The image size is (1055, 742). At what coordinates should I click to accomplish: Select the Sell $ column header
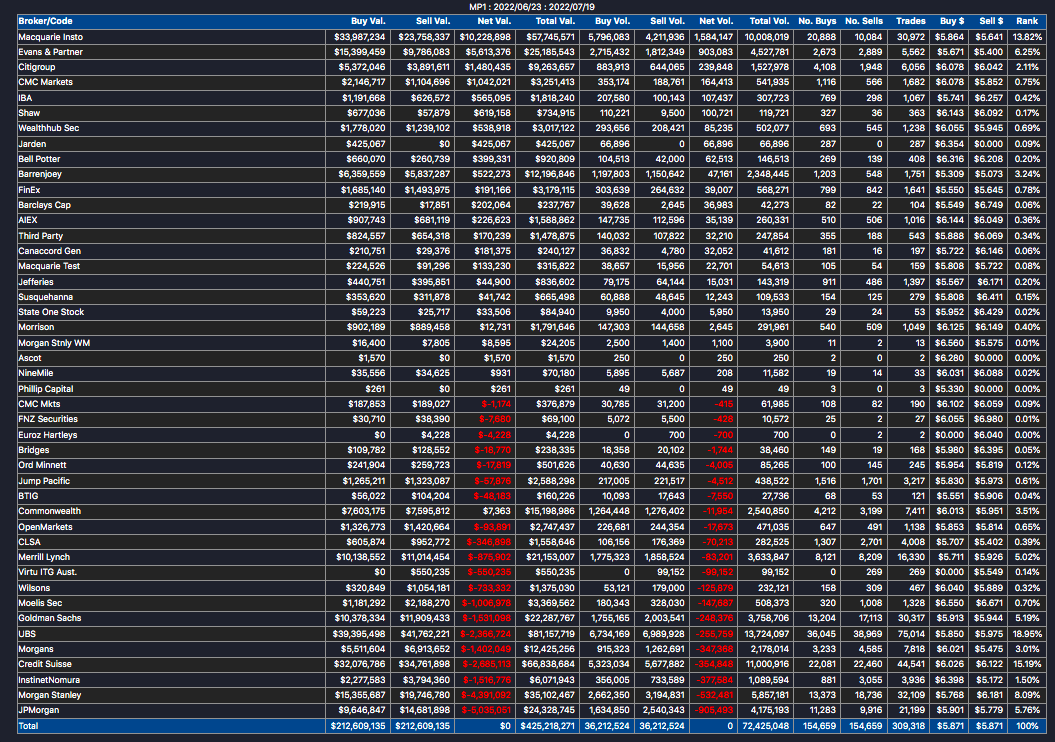point(991,21)
